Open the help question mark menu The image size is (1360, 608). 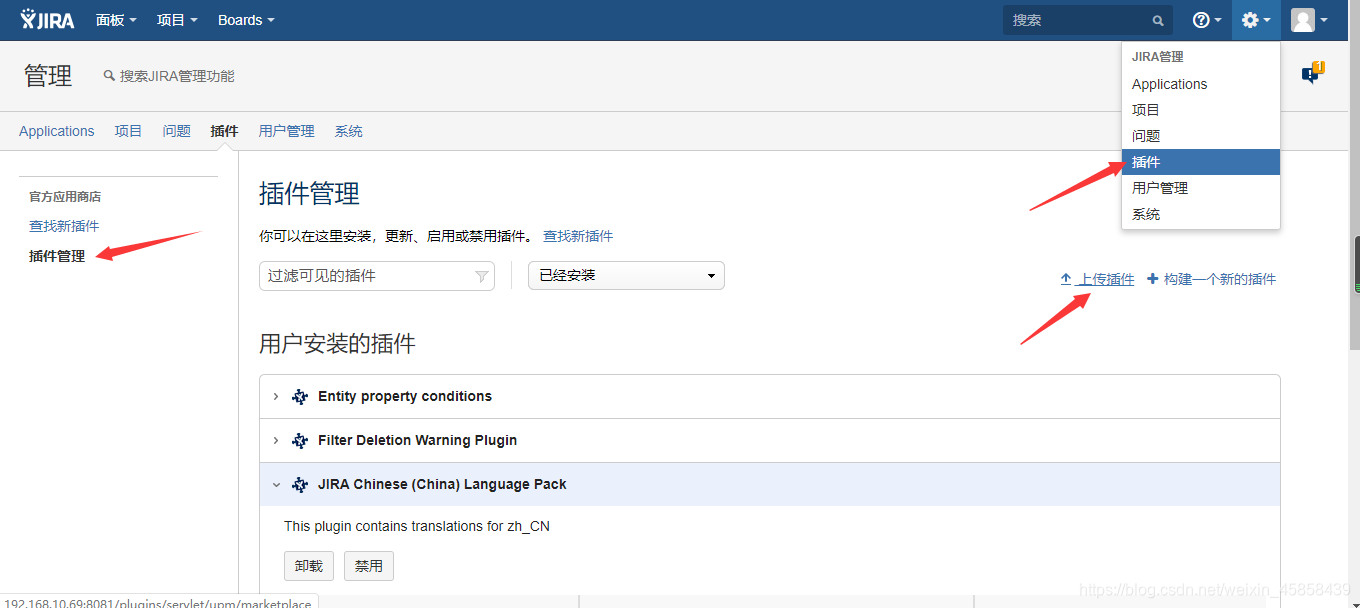(x=1207, y=20)
